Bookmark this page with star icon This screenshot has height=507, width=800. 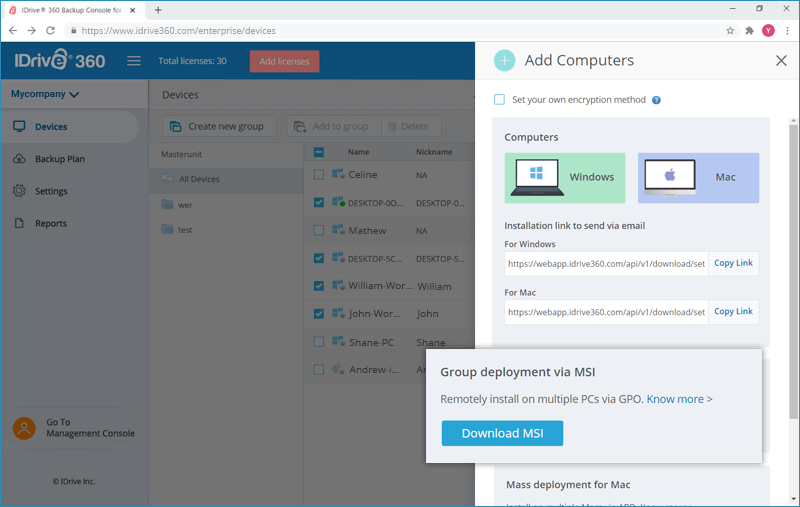[730, 31]
